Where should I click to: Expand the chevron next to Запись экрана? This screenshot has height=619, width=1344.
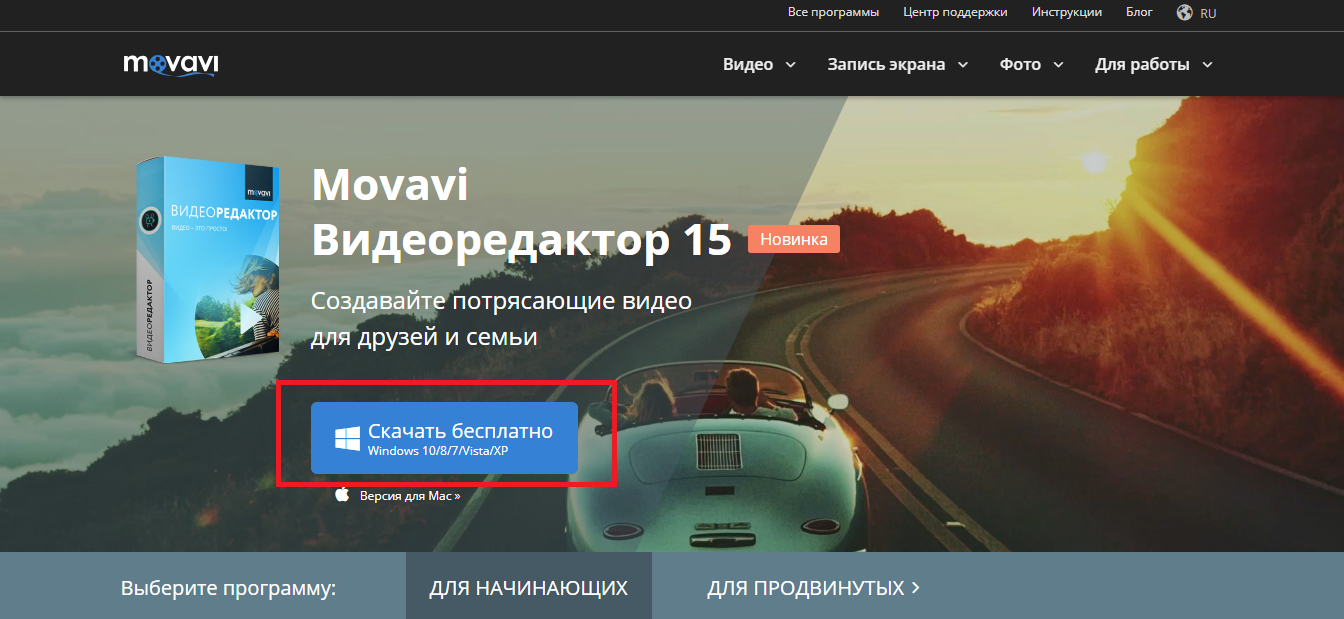963,65
